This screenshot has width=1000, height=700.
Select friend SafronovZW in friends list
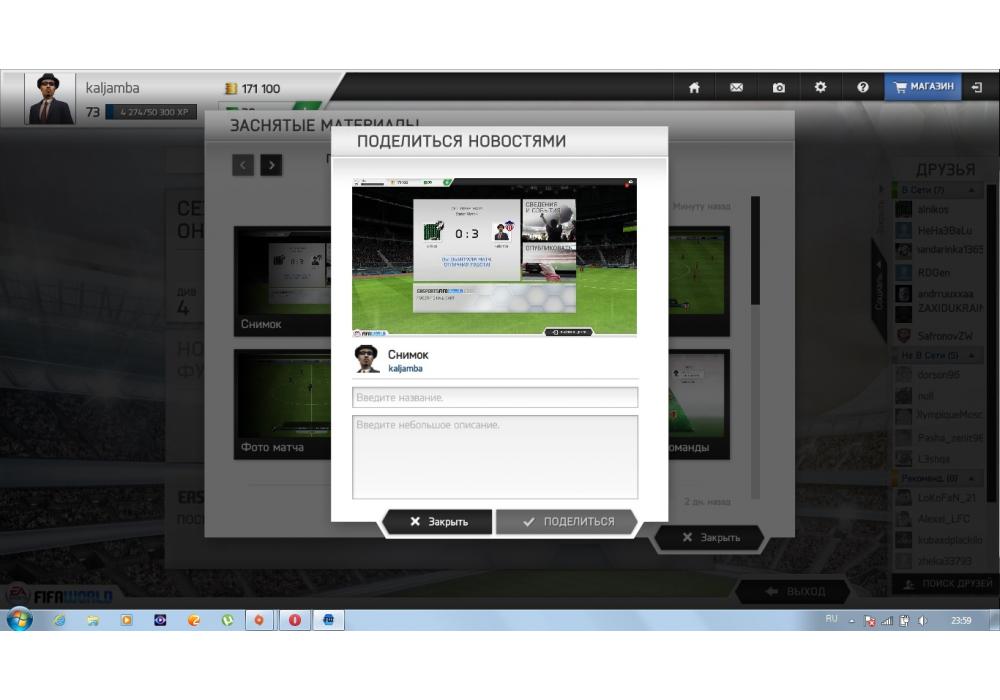tap(939, 335)
